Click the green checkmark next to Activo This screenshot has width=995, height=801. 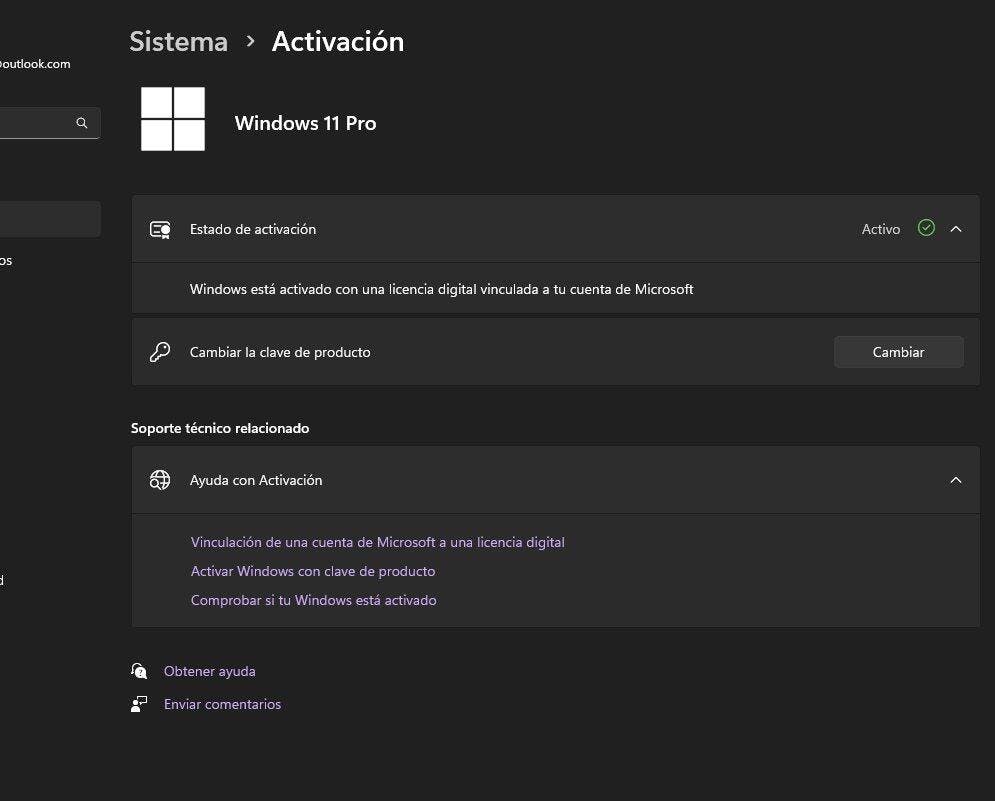point(926,228)
